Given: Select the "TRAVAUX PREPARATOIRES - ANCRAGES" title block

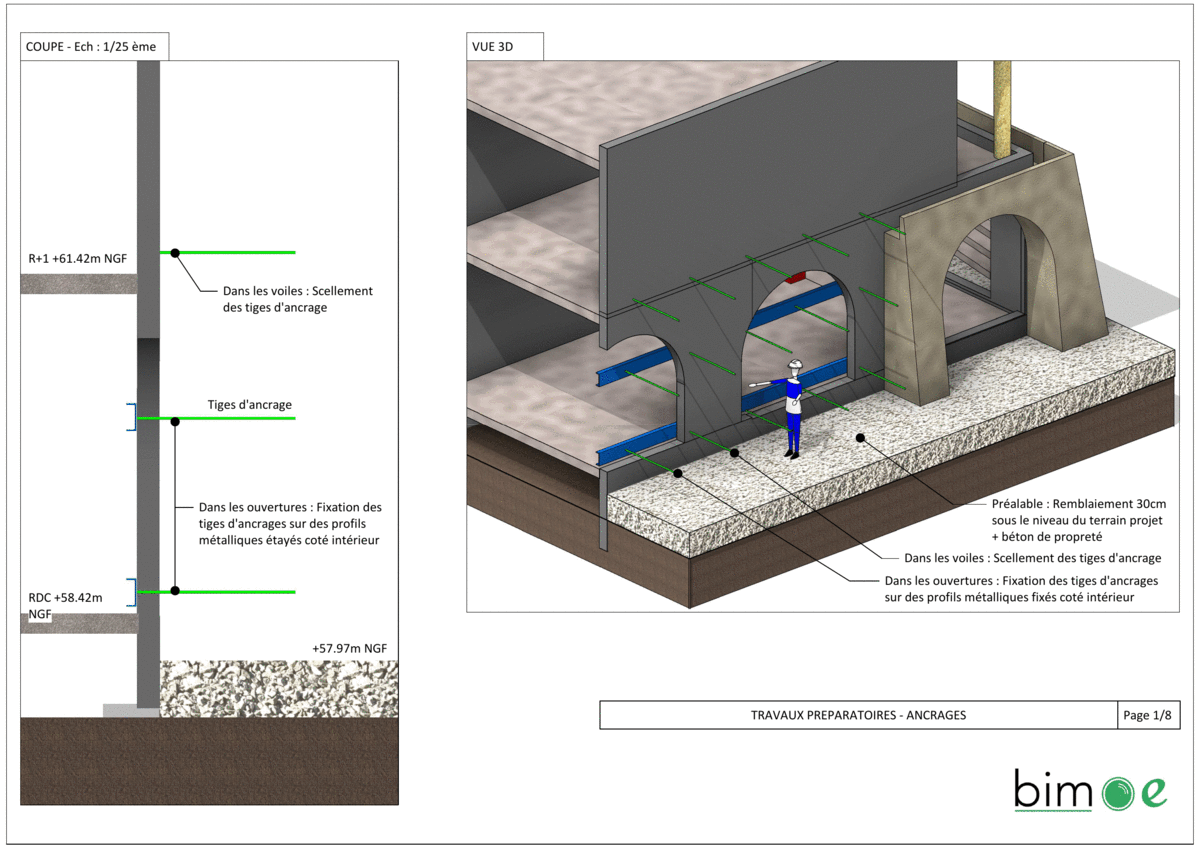Looking at the screenshot, I should [x=858, y=715].
